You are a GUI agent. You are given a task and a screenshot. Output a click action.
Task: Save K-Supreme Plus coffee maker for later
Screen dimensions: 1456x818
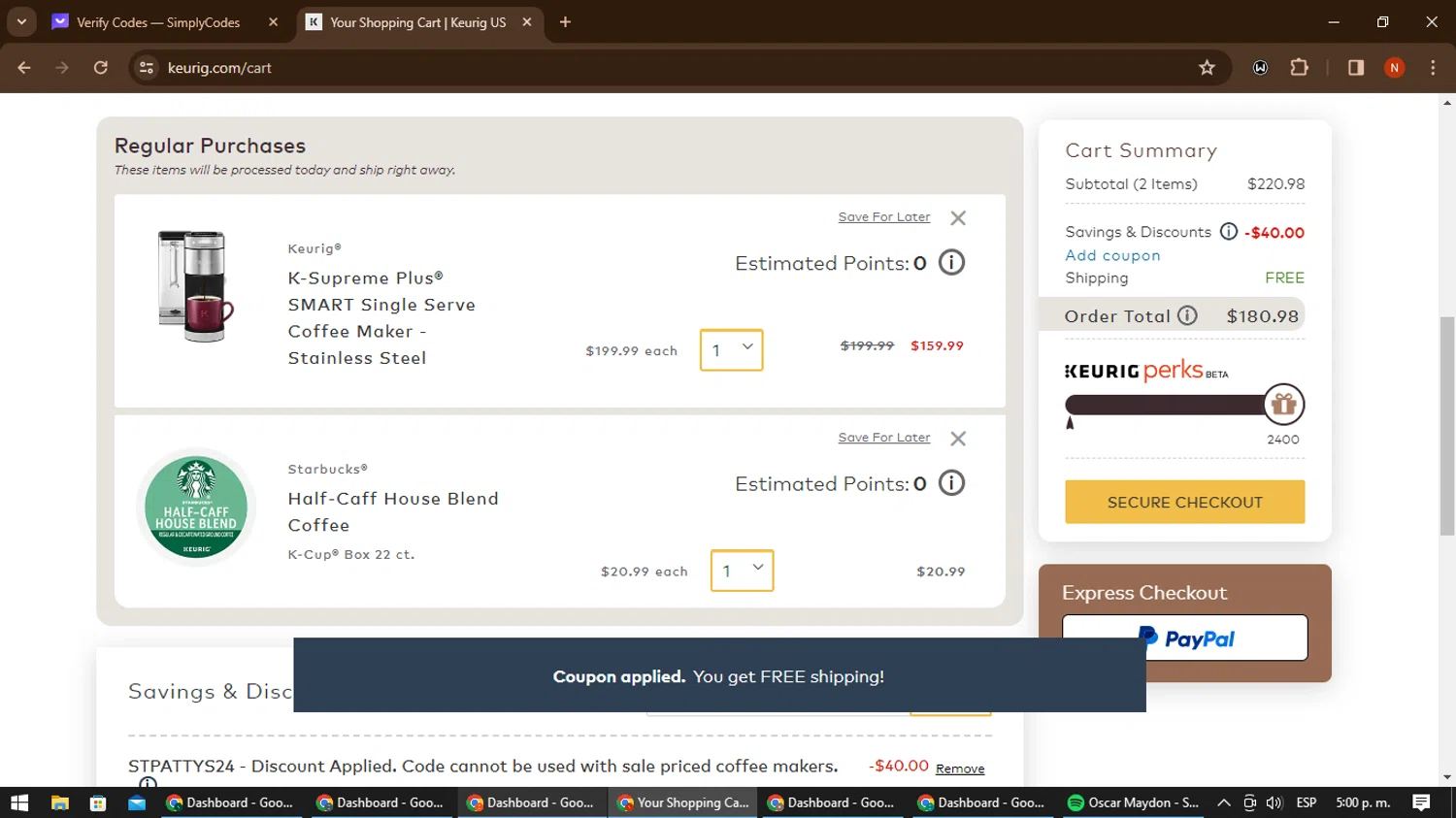click(x=884, y=217)
